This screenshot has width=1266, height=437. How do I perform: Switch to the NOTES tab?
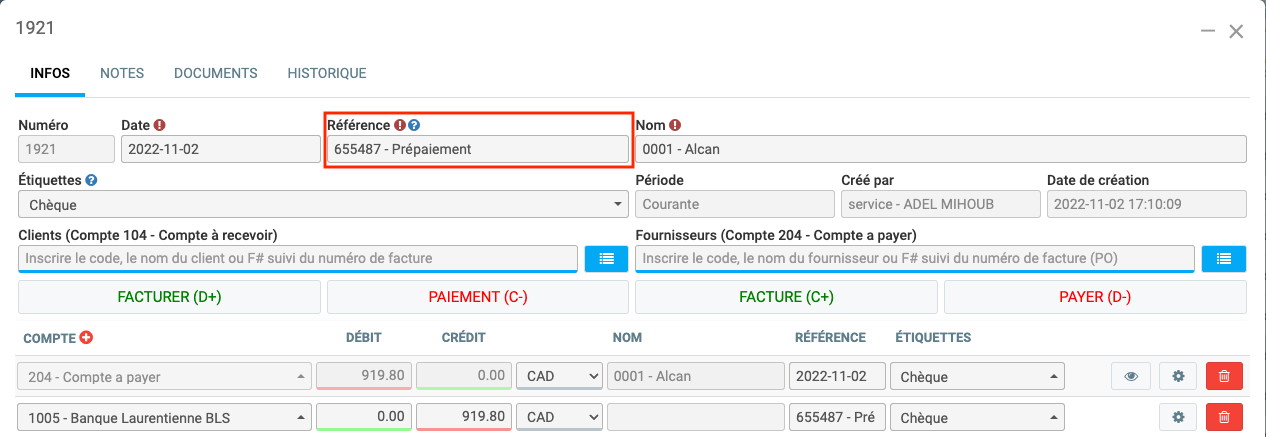122,73
